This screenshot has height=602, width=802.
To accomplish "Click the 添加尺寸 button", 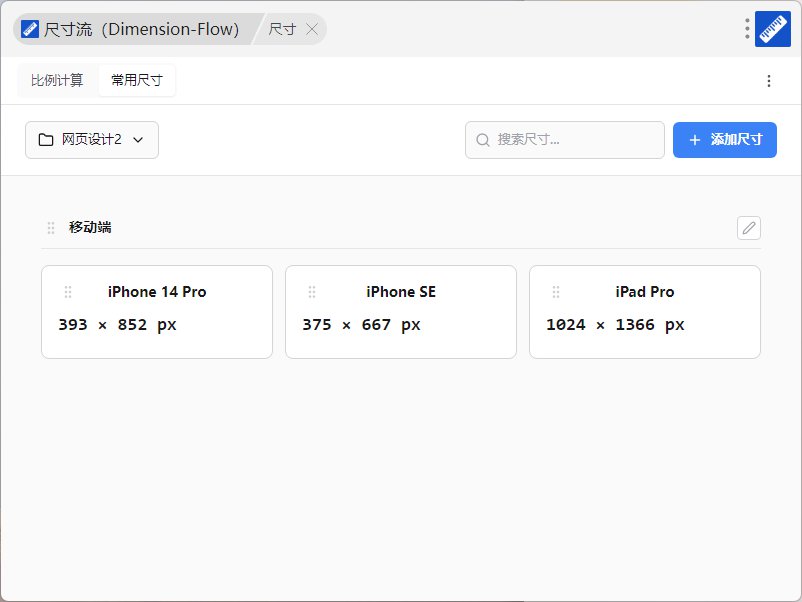I will [725, 140].
